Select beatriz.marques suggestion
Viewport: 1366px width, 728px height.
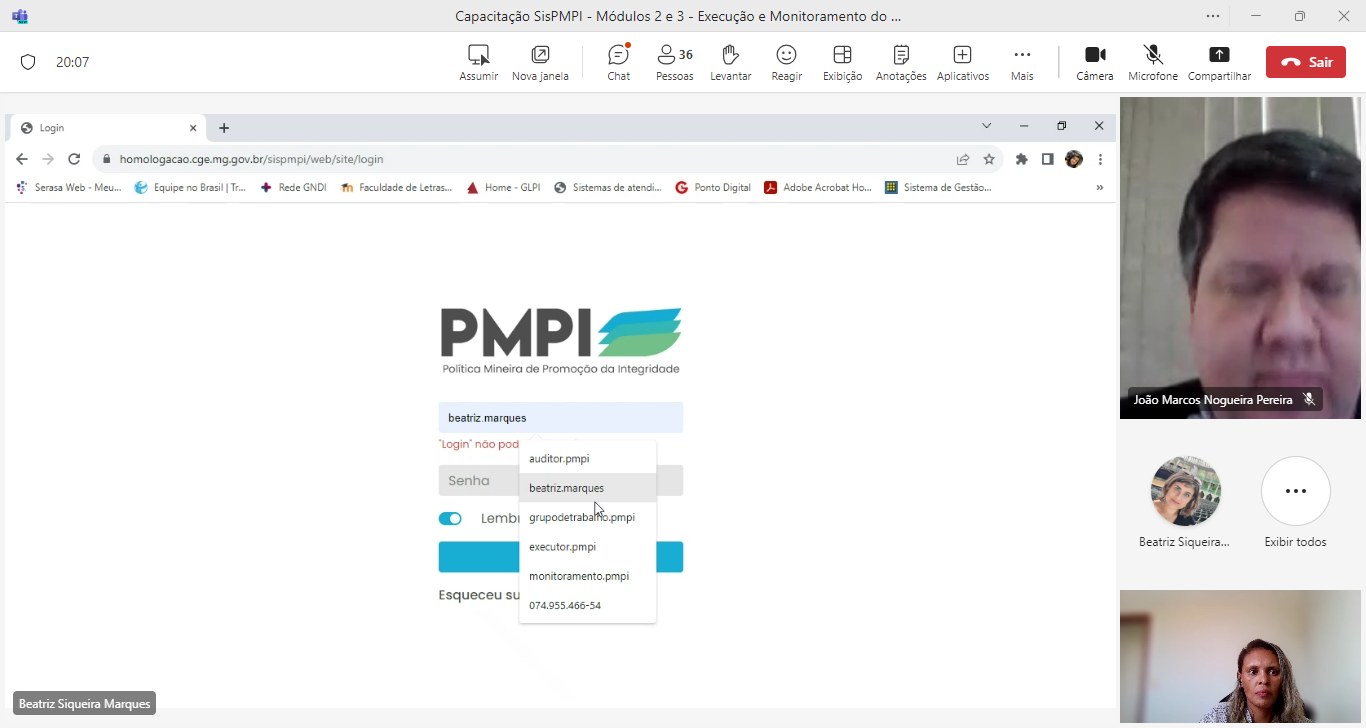[588, 488]
